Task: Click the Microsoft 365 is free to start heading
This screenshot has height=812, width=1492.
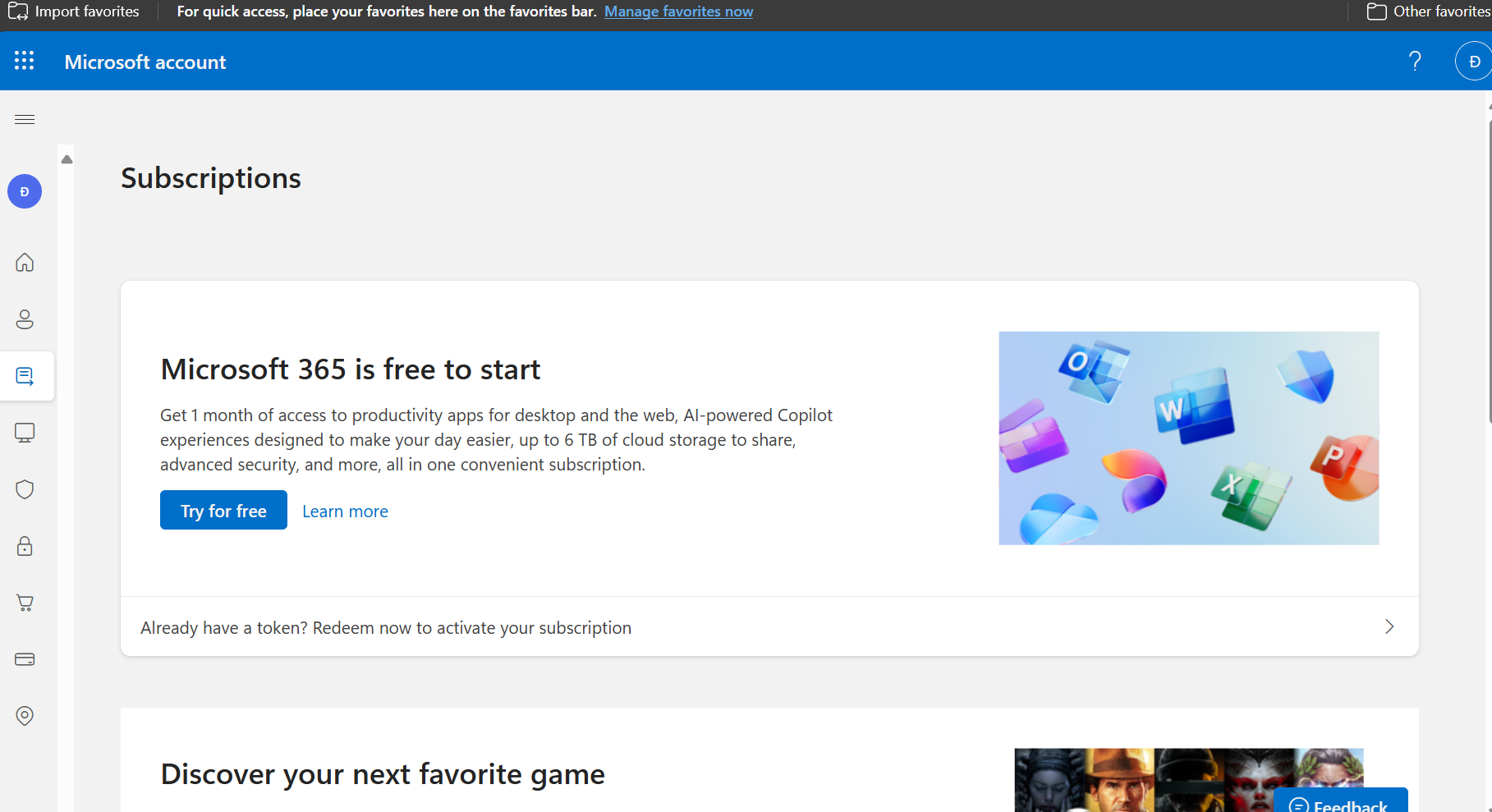Action: point(351,369)
